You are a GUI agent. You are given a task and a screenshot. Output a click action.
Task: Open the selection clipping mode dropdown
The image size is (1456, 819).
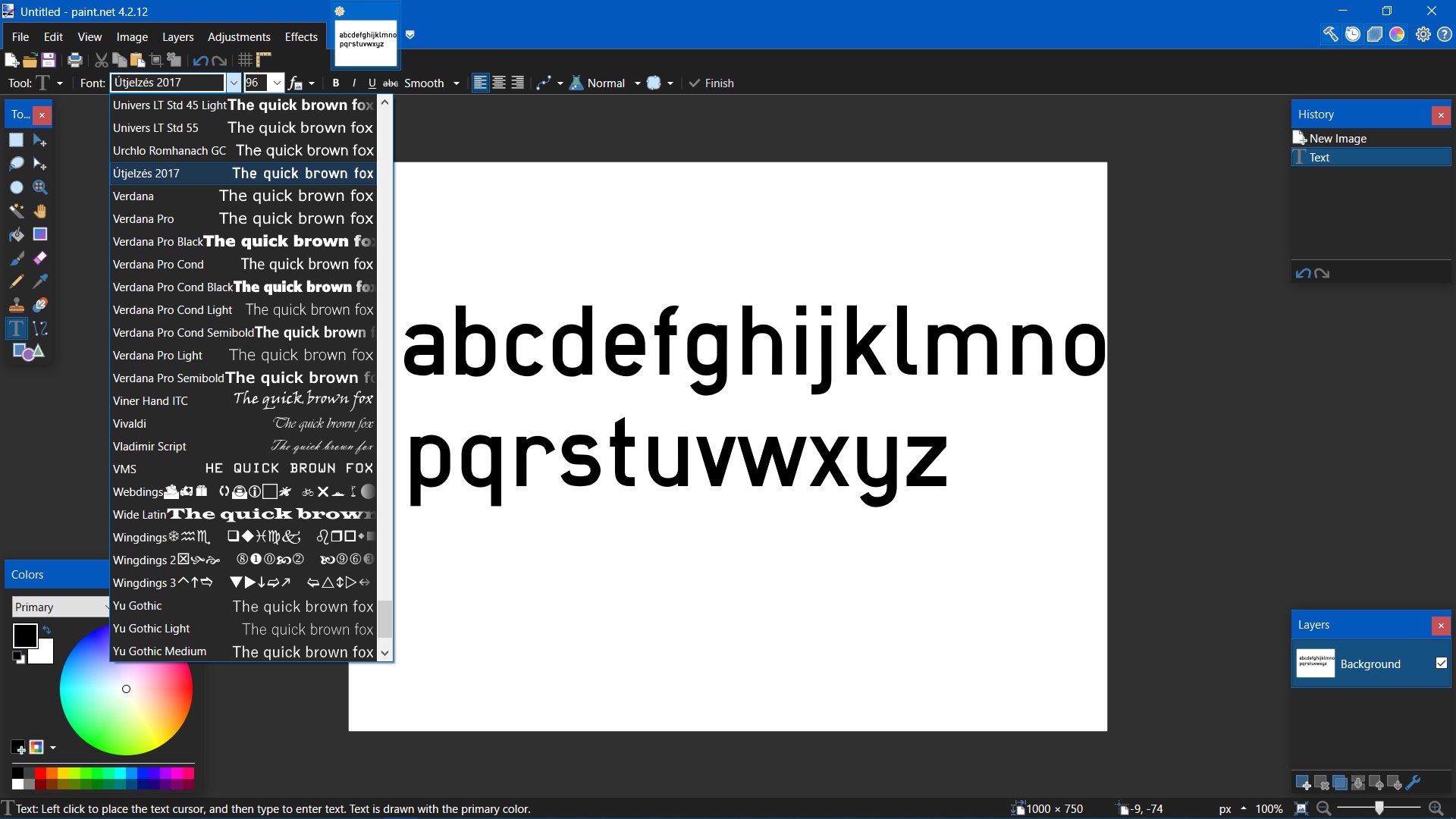661,83
